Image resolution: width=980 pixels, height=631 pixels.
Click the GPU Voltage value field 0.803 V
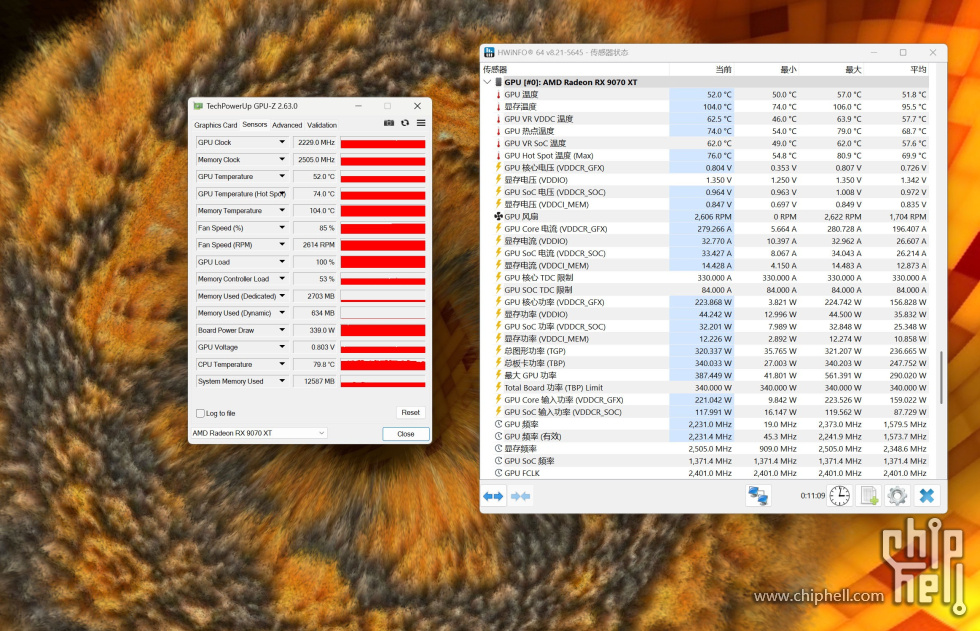coord(315,347)
